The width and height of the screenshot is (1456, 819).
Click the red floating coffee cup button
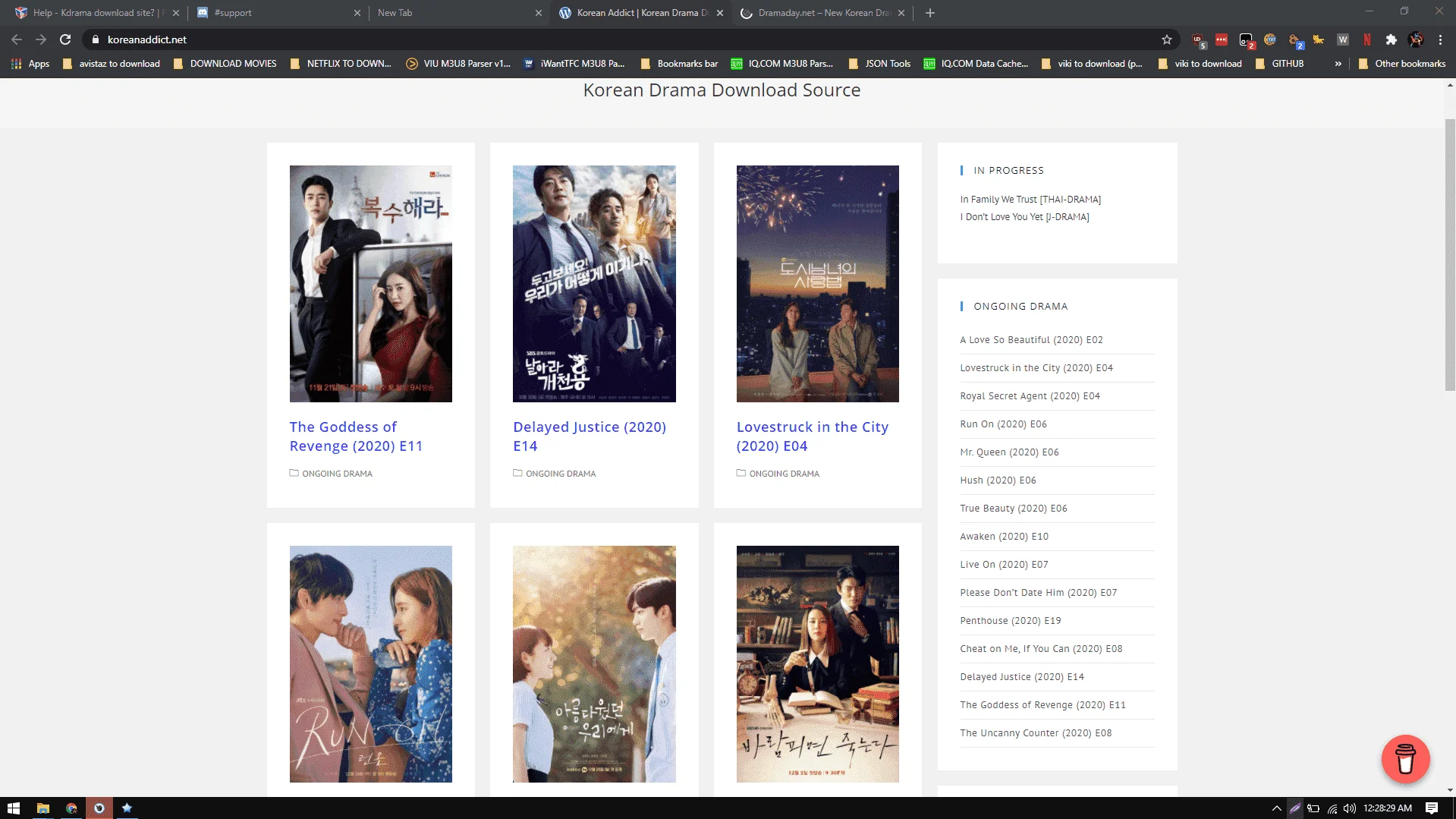(x=1405, y=758)
